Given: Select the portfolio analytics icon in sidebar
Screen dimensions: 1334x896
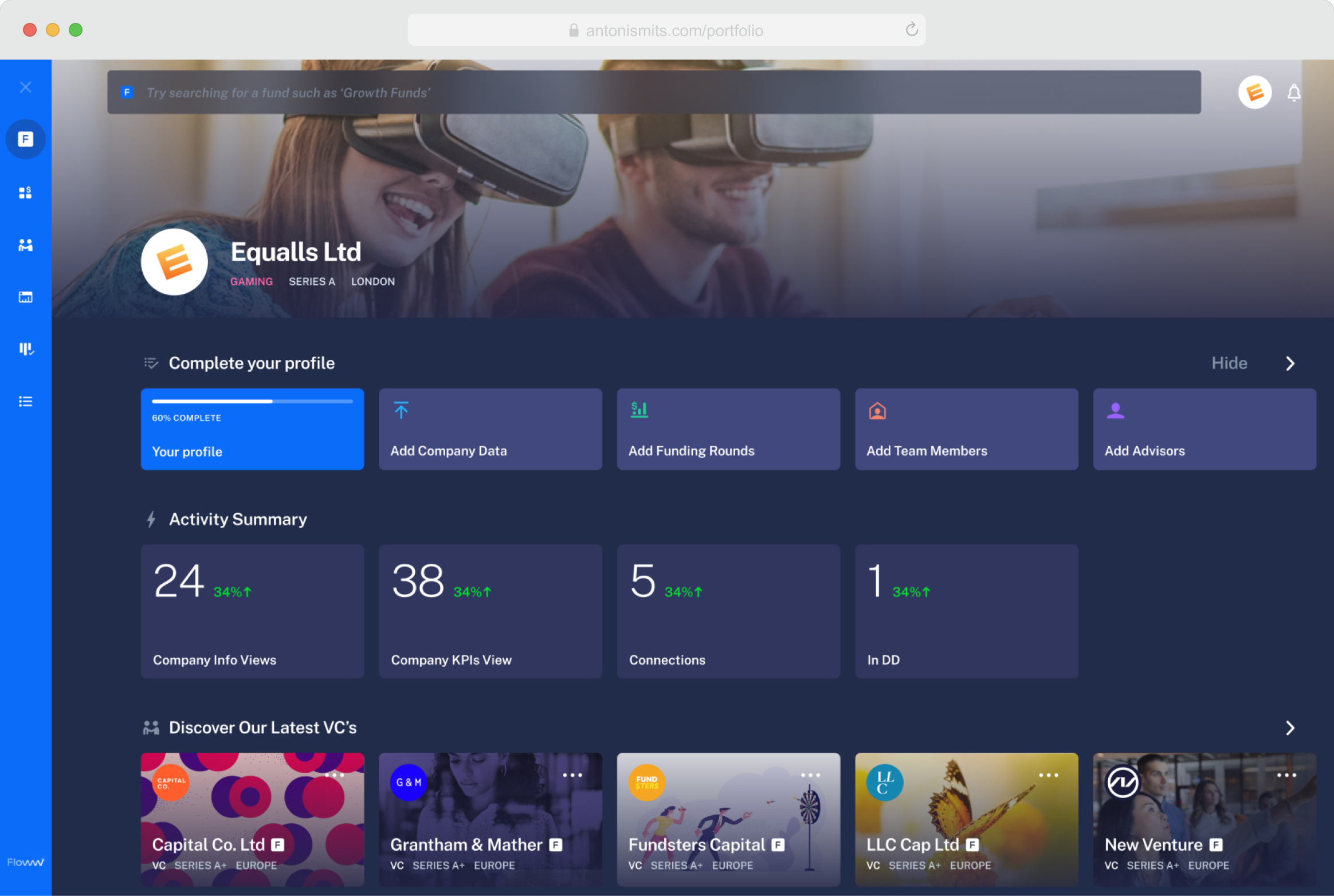Looking at the screenshot, I should point(25,348).
